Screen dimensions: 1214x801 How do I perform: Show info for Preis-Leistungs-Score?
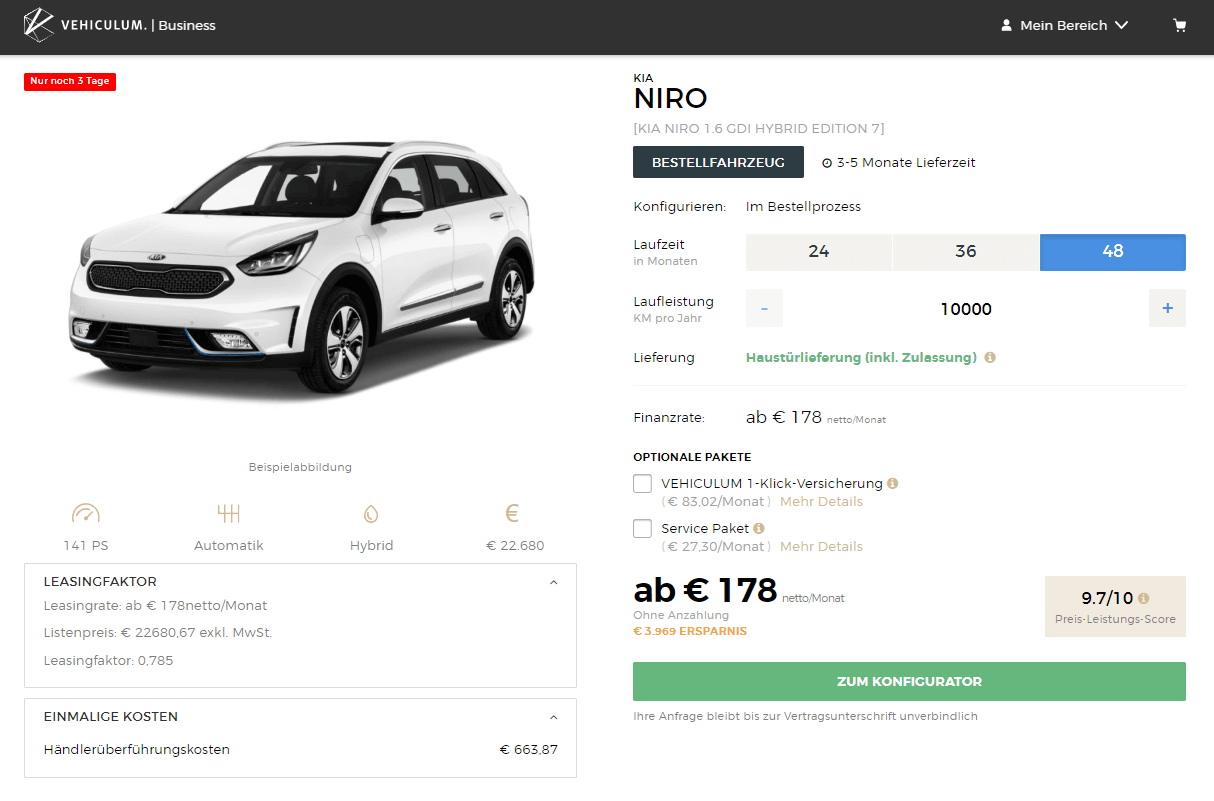tap(1143, 599)
